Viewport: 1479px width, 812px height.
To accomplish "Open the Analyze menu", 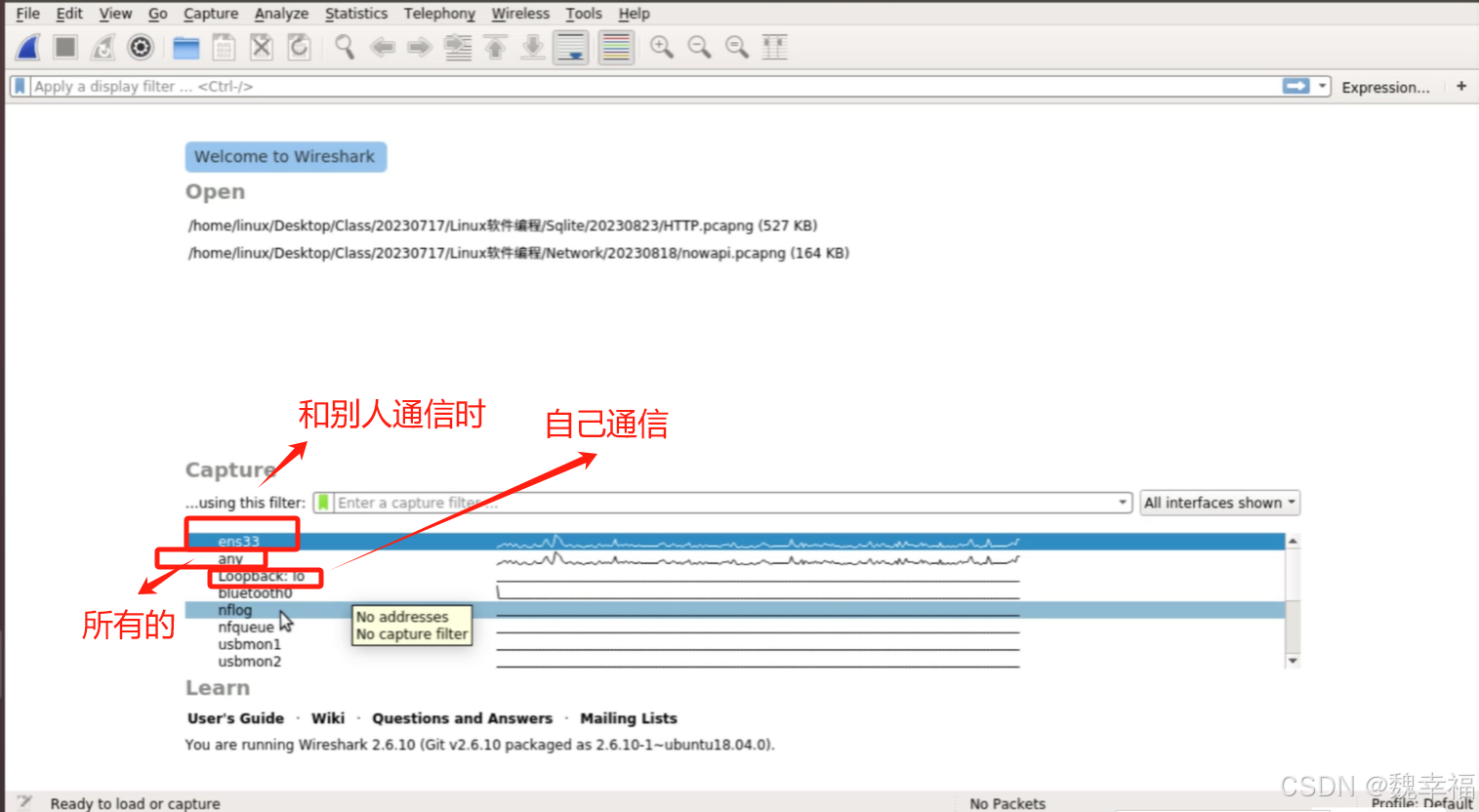I will click(x=281, y=14).
